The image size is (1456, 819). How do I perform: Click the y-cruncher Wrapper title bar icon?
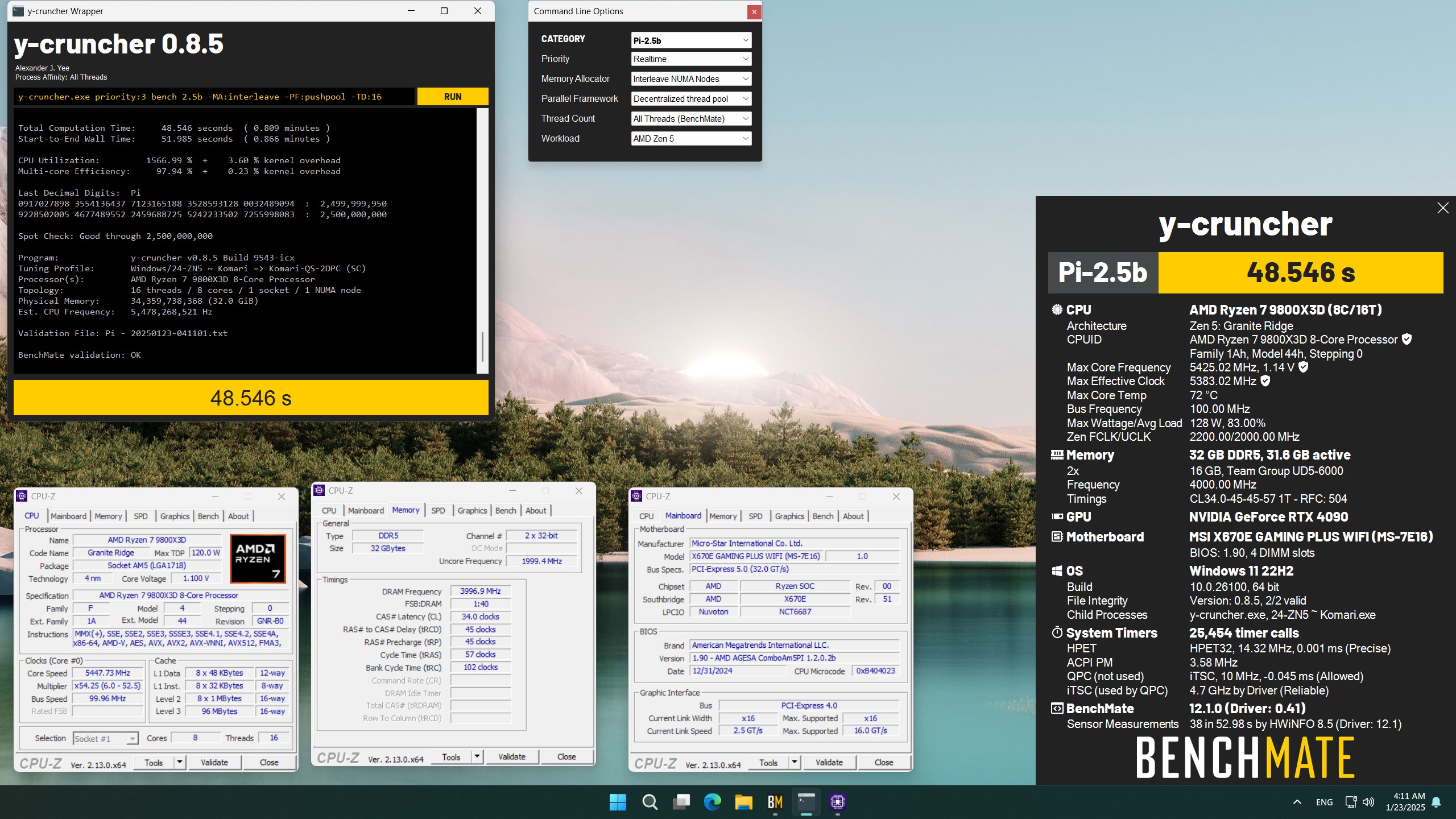point(18,11)
